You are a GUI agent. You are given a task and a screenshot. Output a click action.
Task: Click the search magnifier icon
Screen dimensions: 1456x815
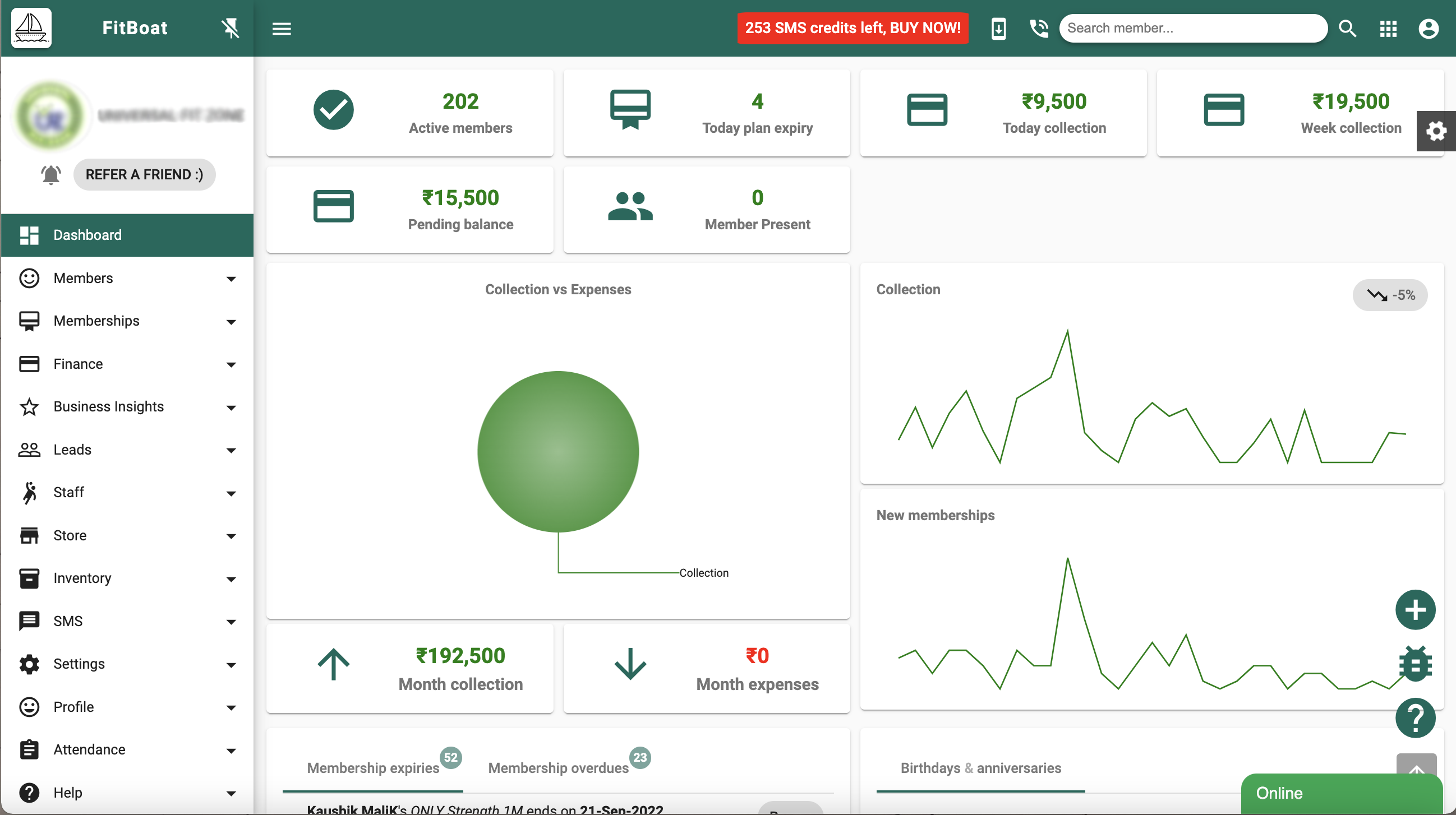[x=1348, y=28]
